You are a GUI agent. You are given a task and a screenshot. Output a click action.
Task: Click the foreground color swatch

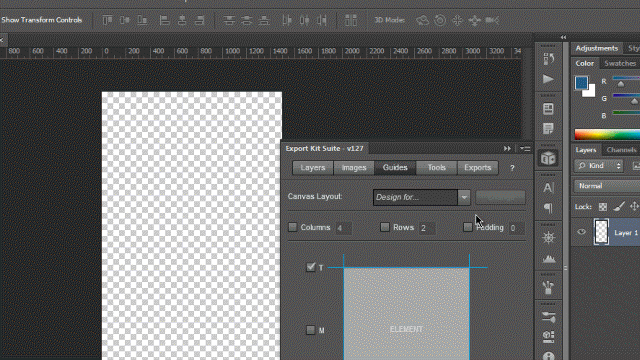581,83
